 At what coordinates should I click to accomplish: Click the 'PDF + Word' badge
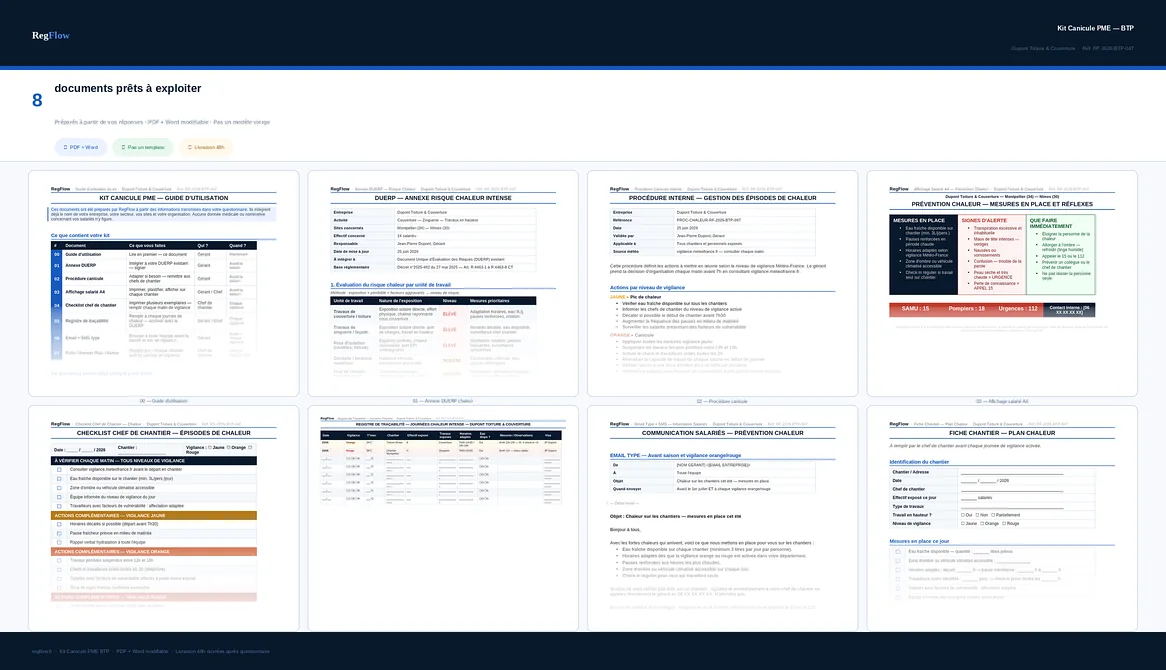click(x=81, y=147)
